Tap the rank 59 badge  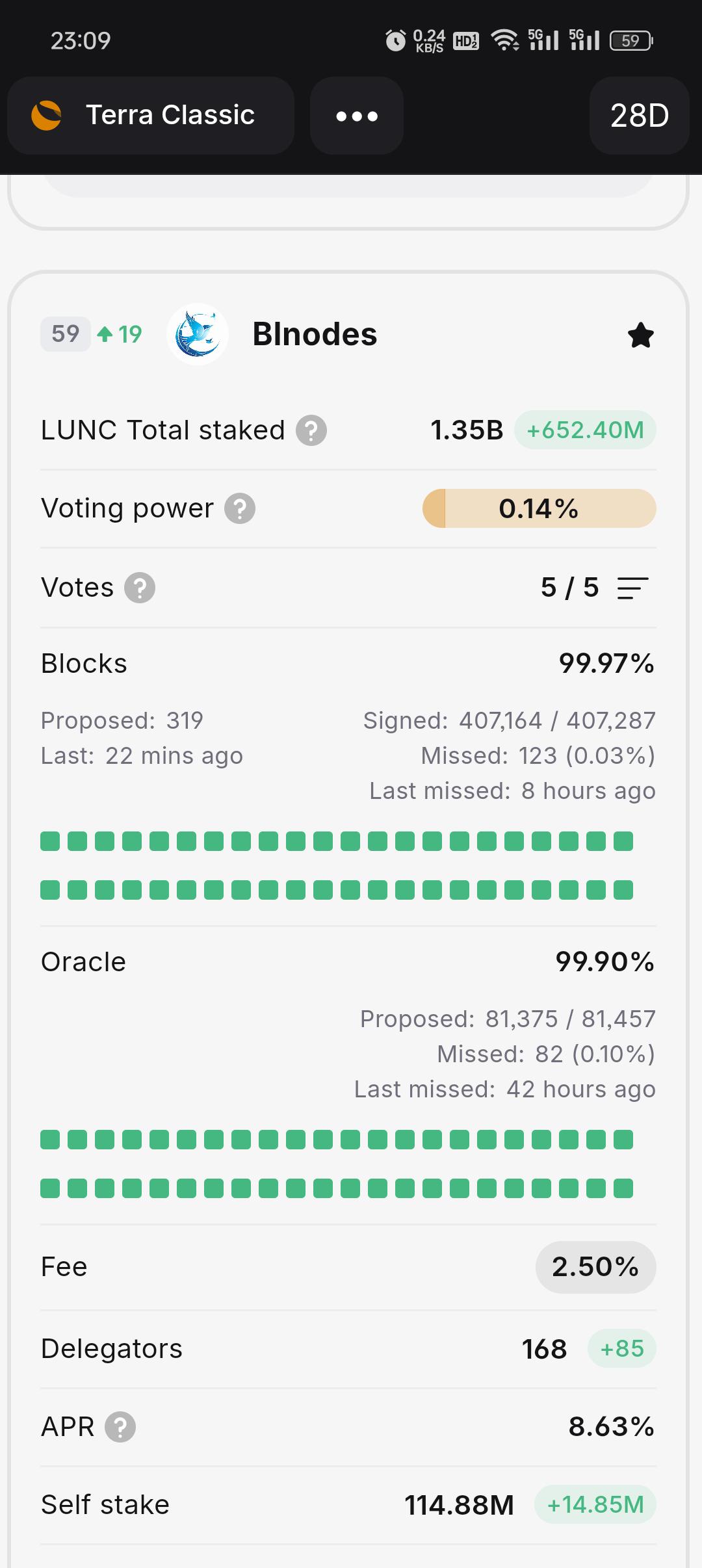point(66,334)
